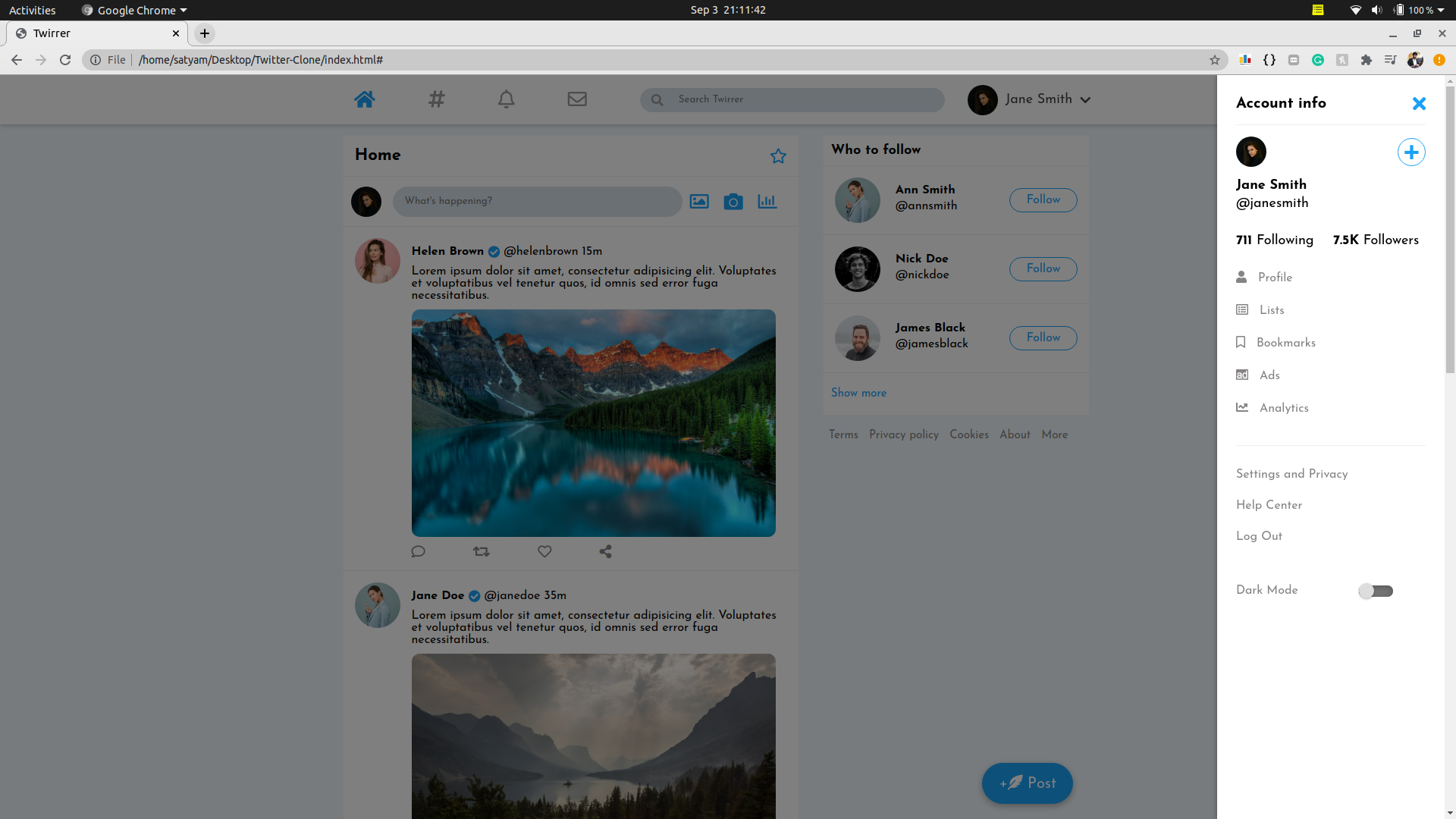Open the hashtag Explore icon

(436, 99)
